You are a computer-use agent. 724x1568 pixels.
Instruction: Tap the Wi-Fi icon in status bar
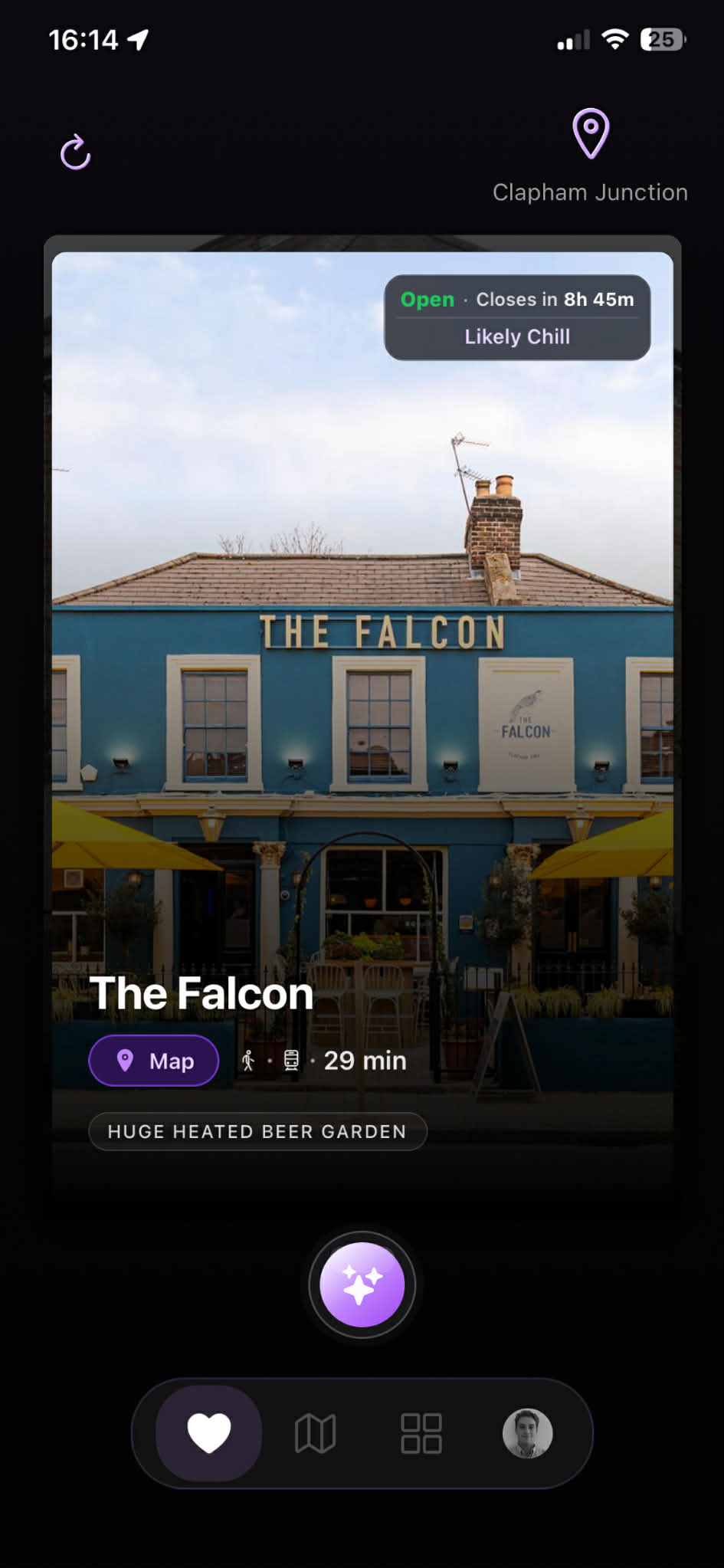pyautogui.click(x=615, y=39)
